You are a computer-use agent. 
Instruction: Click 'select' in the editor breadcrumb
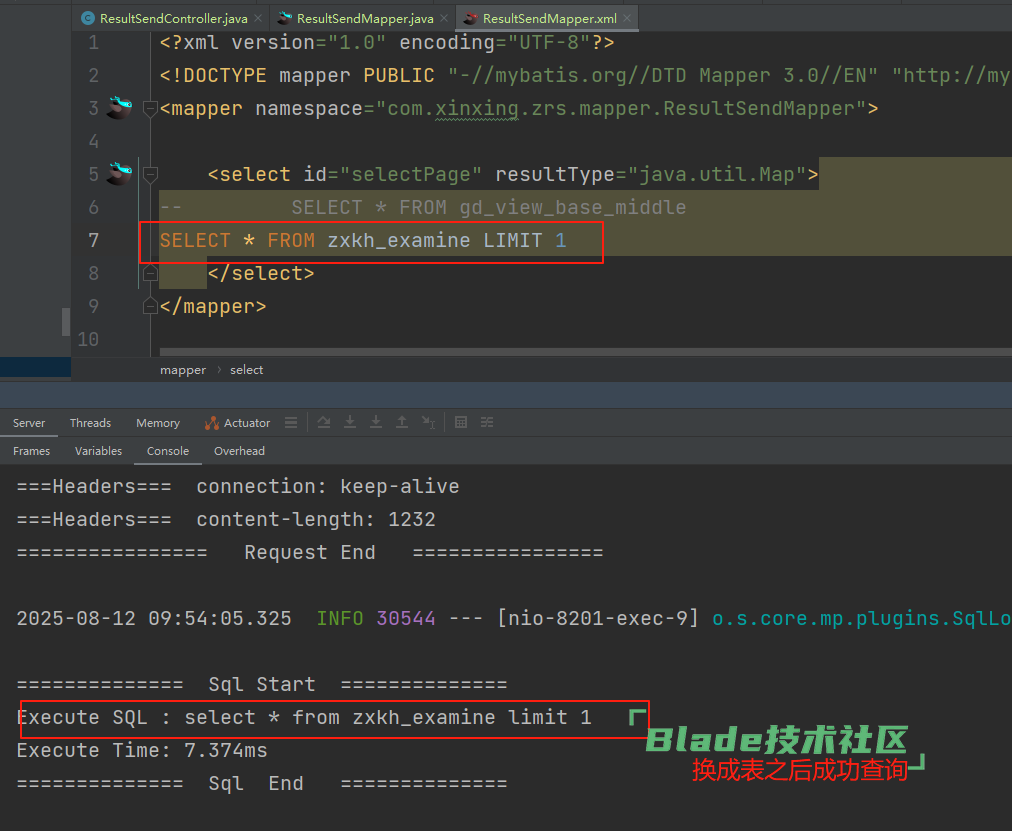pos(247,370)
